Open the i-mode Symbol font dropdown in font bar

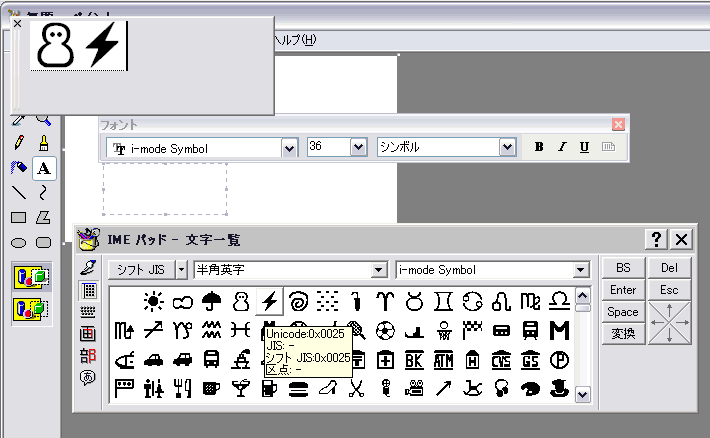tap(290, 148)
